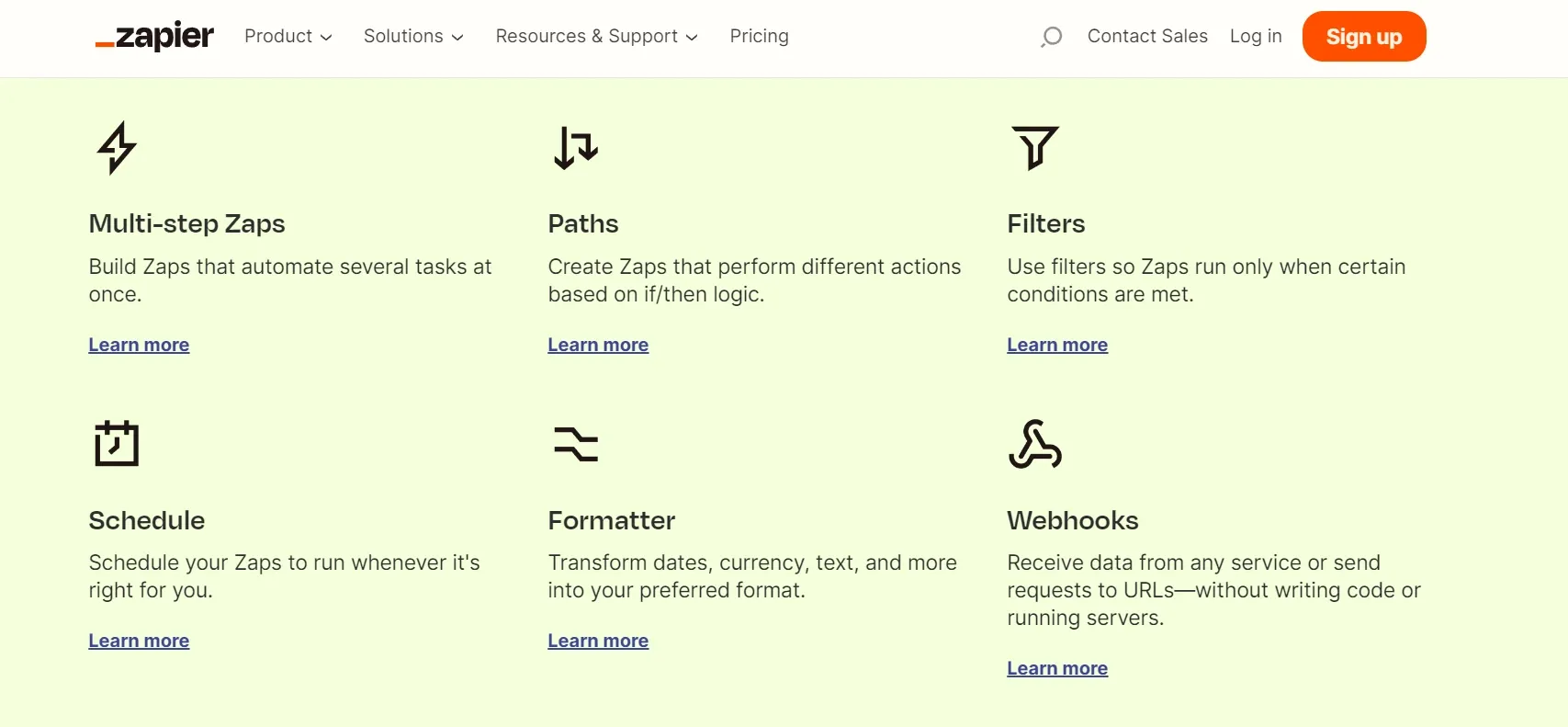This screenshot has height=727, width=1568.
Task: Click the Schedule heading
Action: (147, 520)
